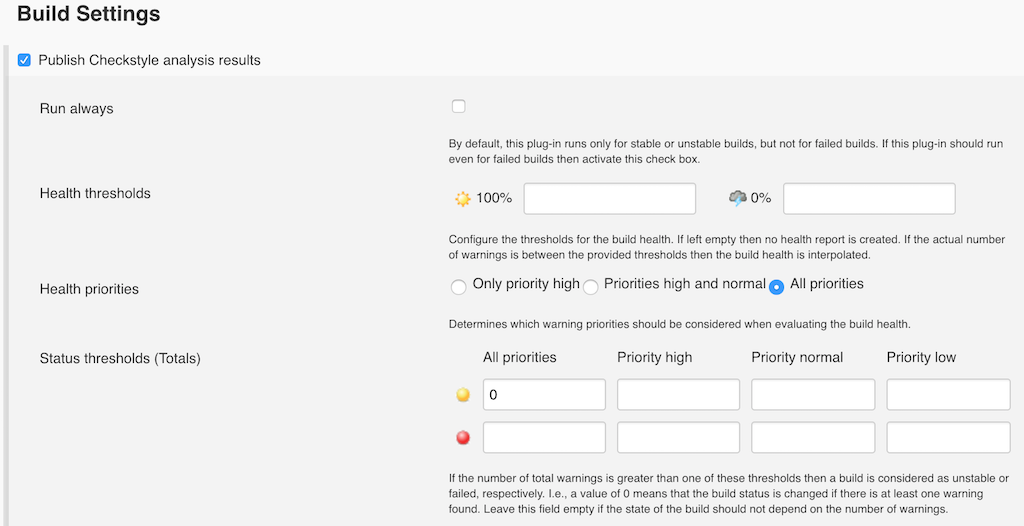Click the Build Settings heading
This screenshot has width=1024, height=526.
[89, 14]
